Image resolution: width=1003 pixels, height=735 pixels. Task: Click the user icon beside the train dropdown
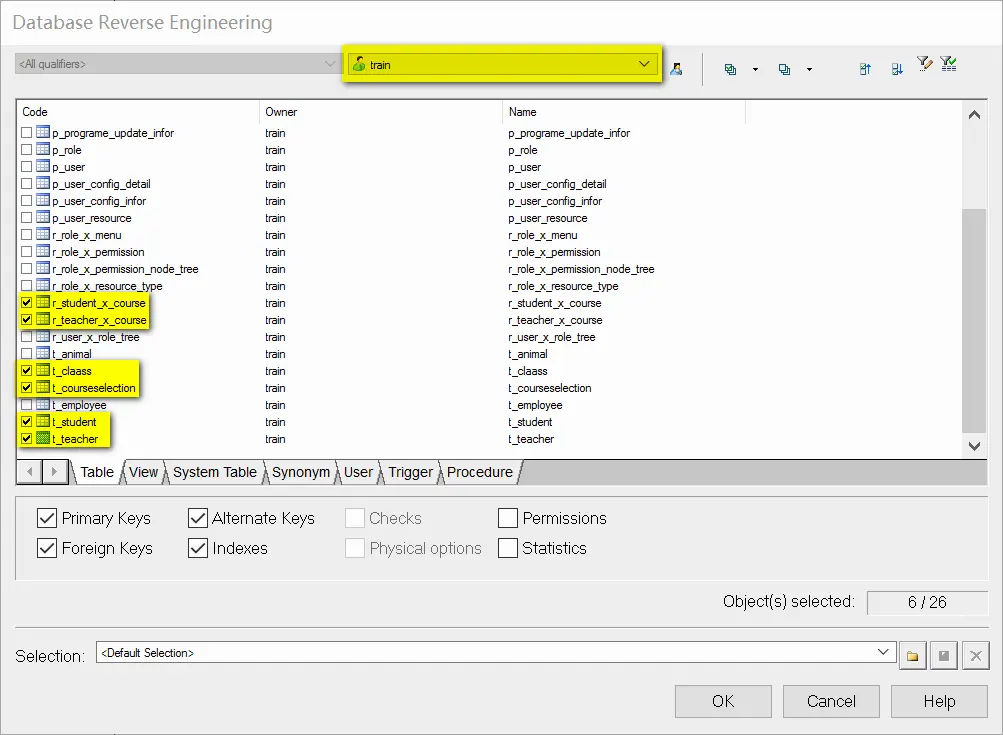click(x=677, y=69)
